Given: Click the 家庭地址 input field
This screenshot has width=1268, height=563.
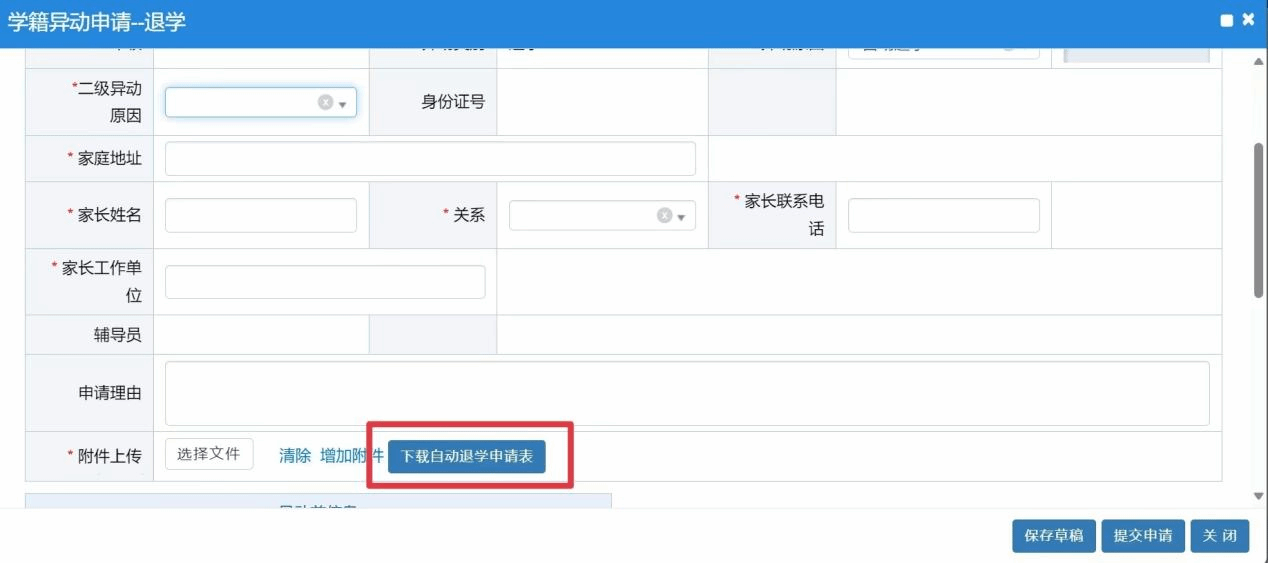Looking at the screenshot, I should 430,159.
